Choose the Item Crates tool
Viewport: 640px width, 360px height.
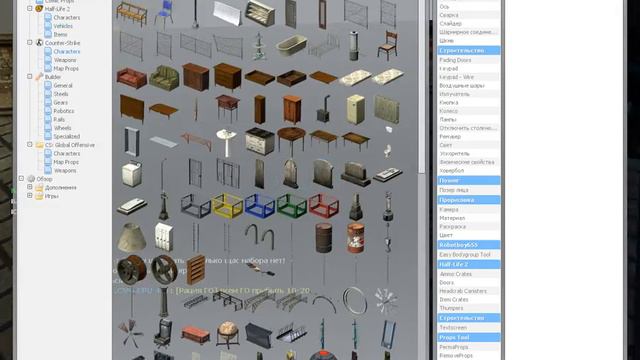[x=469, y=300]
